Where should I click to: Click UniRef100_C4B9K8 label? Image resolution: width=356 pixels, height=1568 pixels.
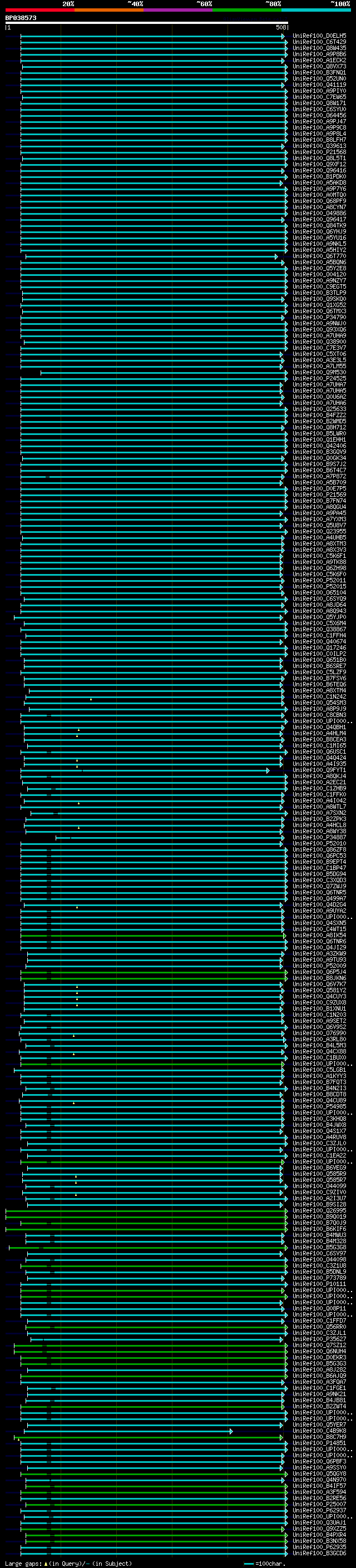tap(319, 1431)
